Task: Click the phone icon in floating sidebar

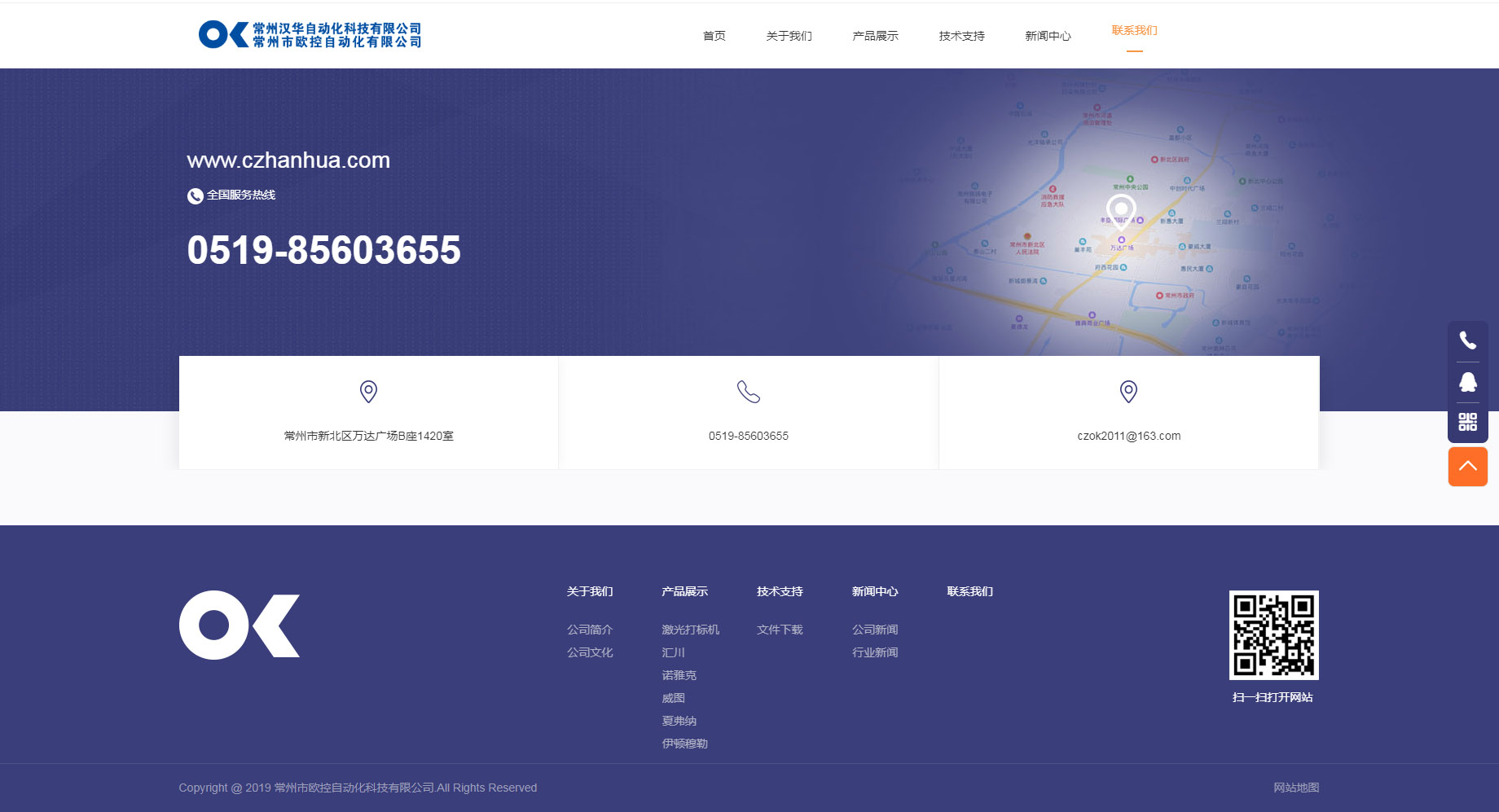Action: click(x=1467, y=340)
